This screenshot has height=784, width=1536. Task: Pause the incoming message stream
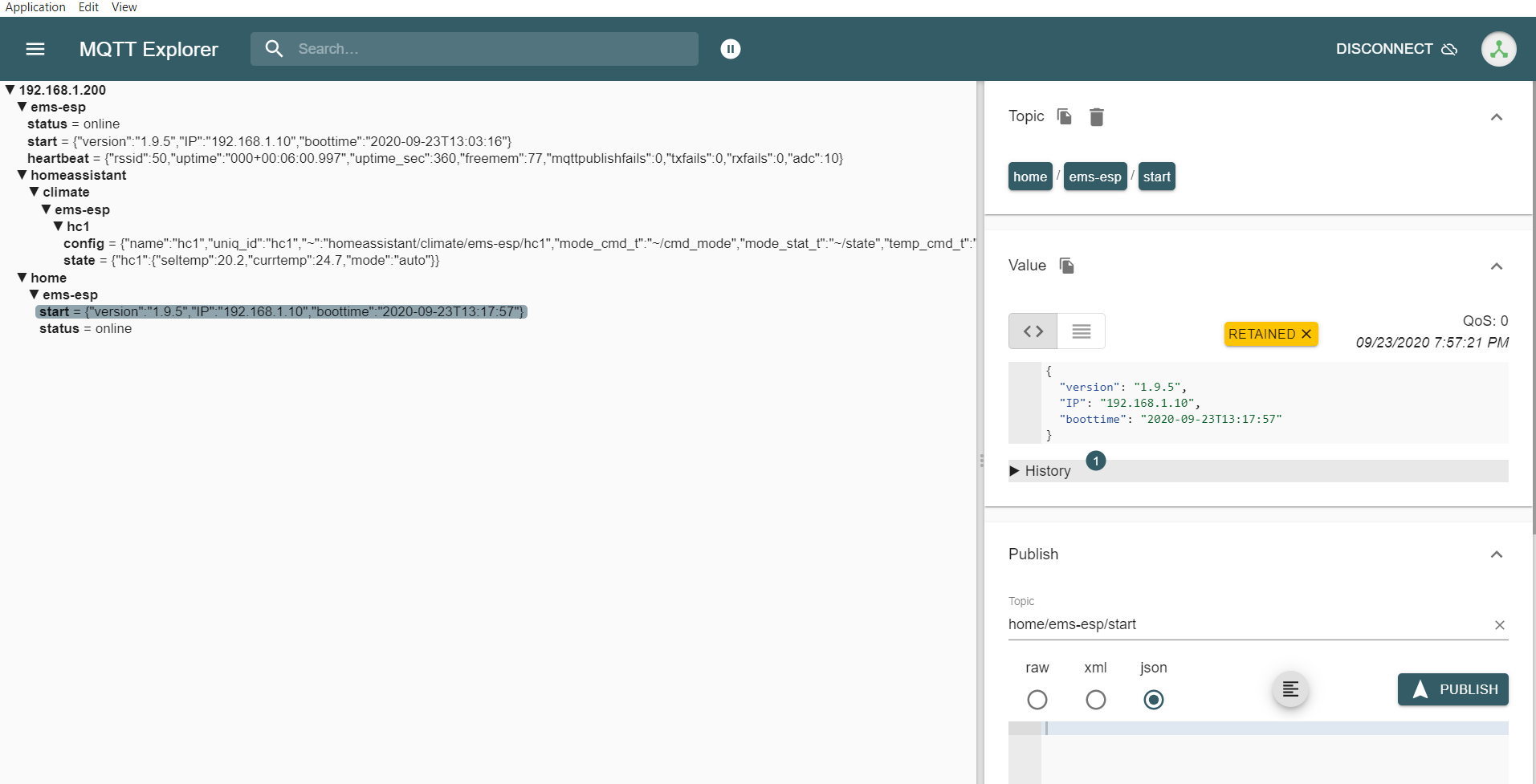coord(730,49)
